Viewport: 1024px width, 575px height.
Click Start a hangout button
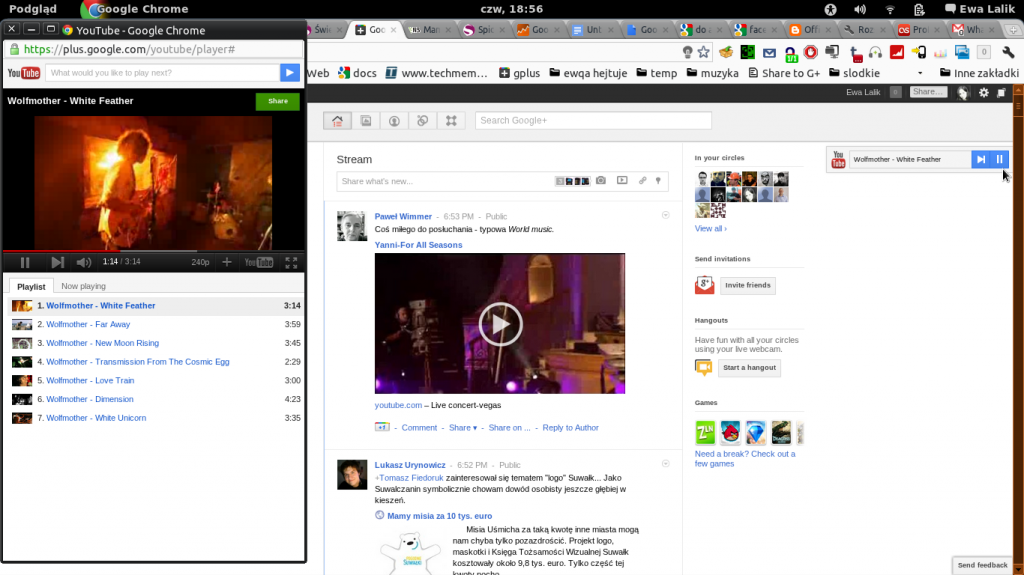pos(749,367)
